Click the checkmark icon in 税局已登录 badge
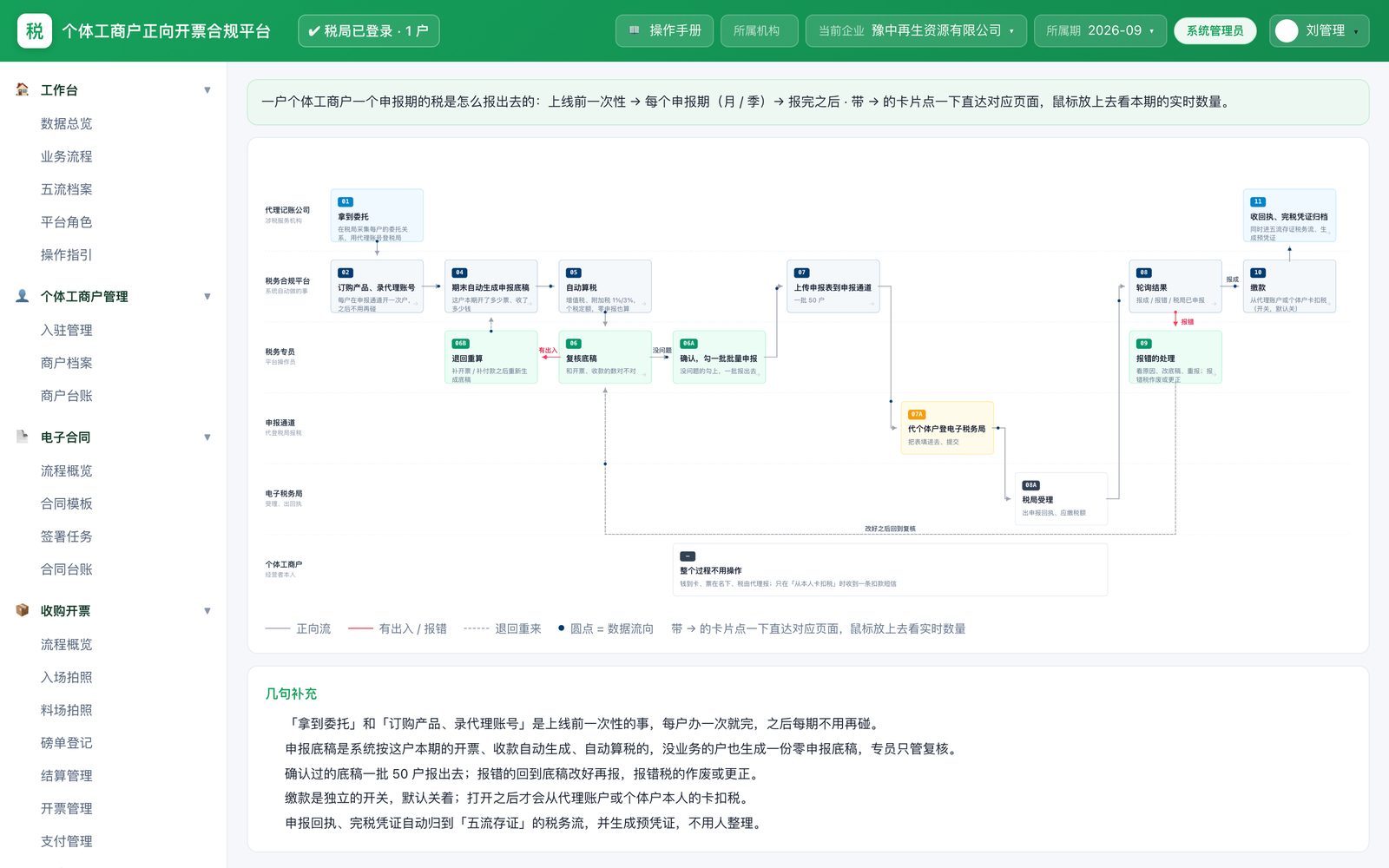The width and height of the screenshot is (1389, 868). [x=314, y=31]
